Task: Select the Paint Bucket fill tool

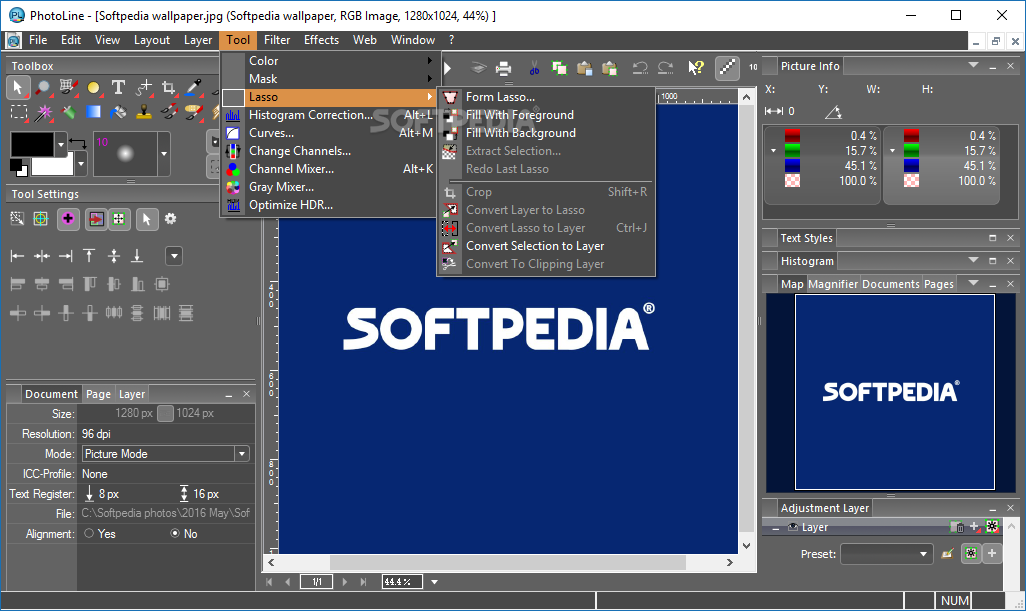Action: point(118,113)
